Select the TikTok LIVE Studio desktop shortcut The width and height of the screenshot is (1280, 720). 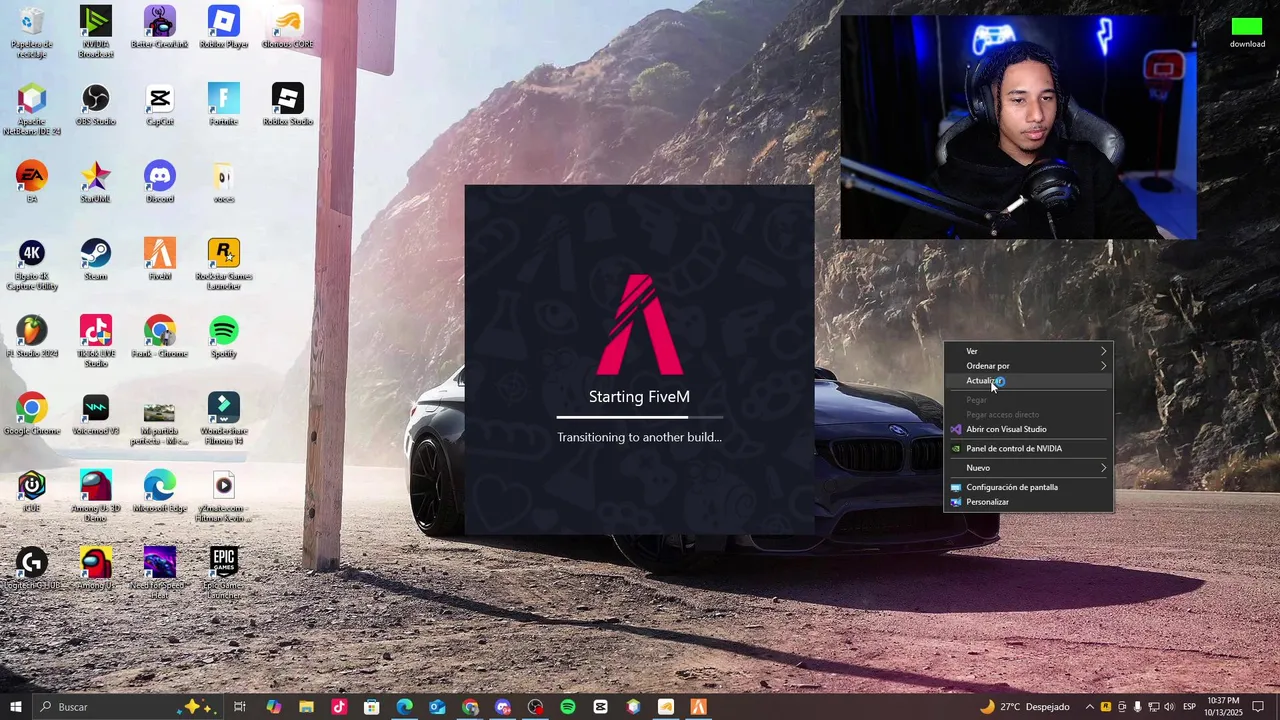96,342
